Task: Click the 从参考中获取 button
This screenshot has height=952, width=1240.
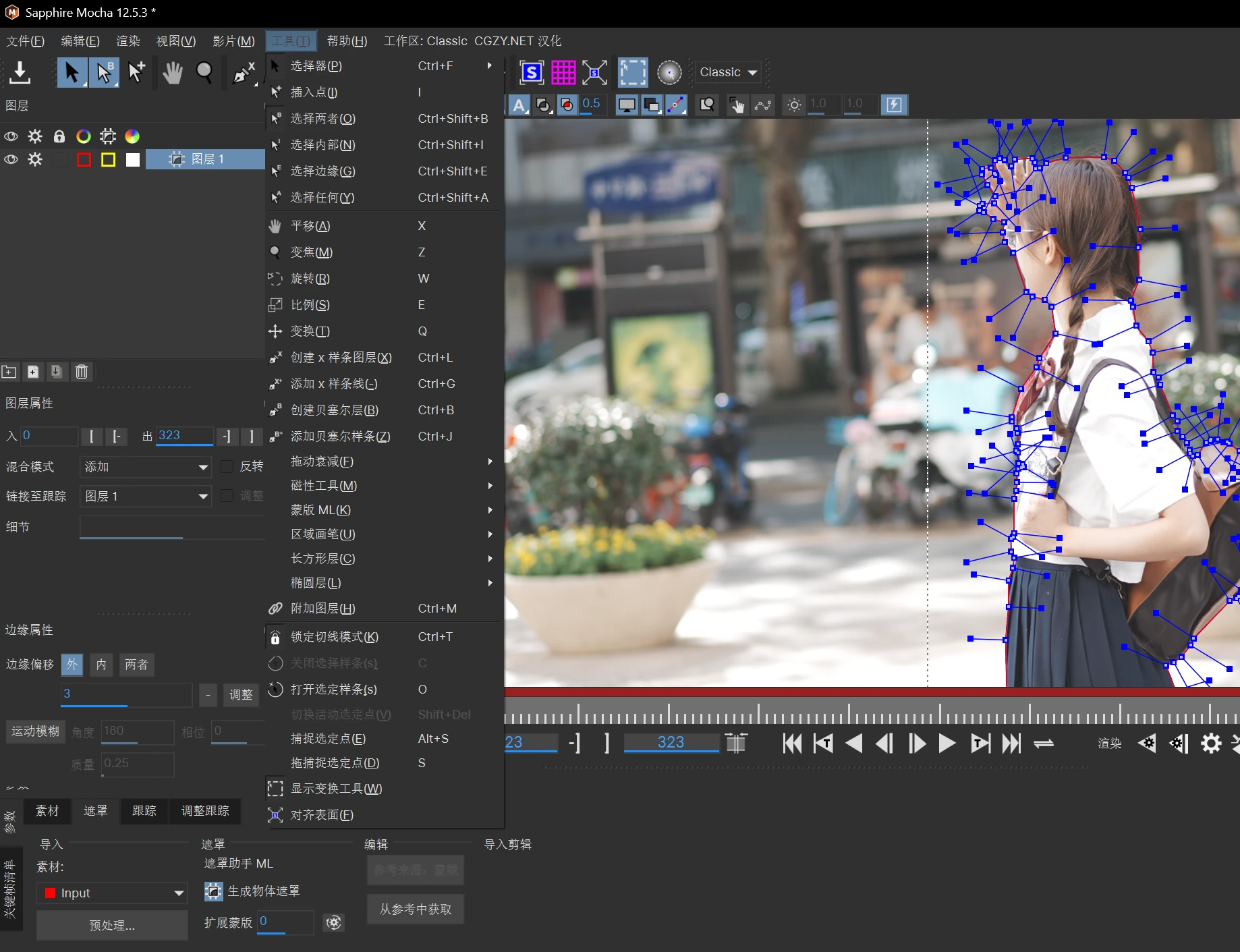Action: 416,909
